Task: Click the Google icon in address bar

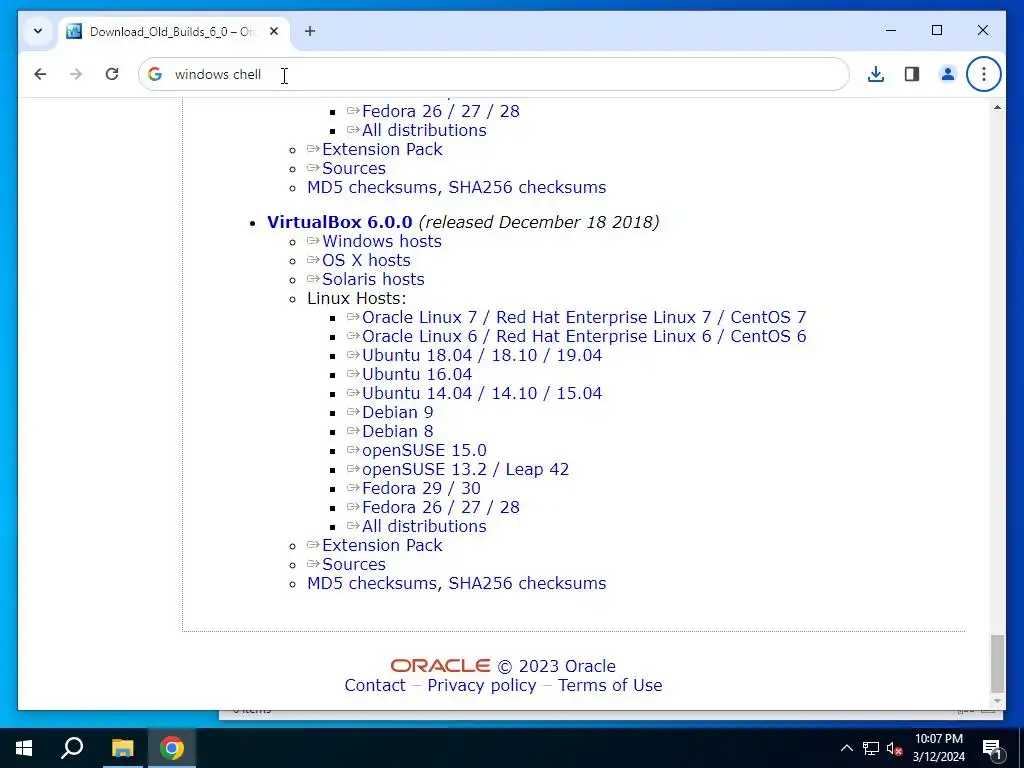Action: tap(155, 74)
